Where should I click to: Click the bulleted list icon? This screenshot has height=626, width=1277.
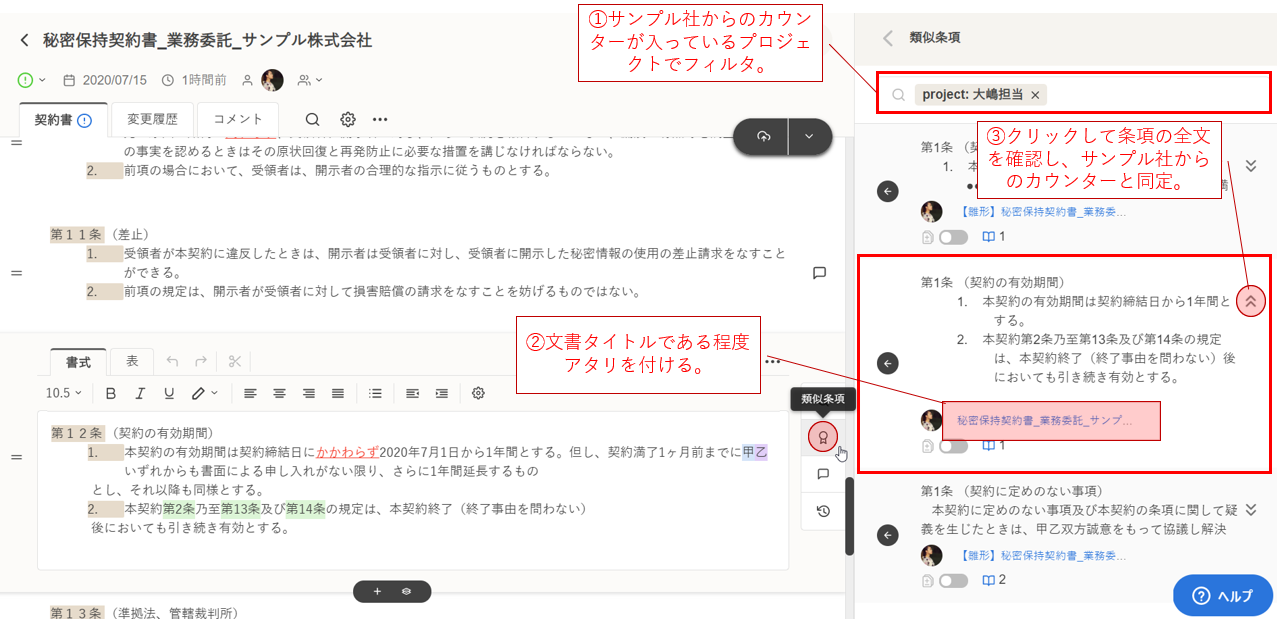point(374,393)
